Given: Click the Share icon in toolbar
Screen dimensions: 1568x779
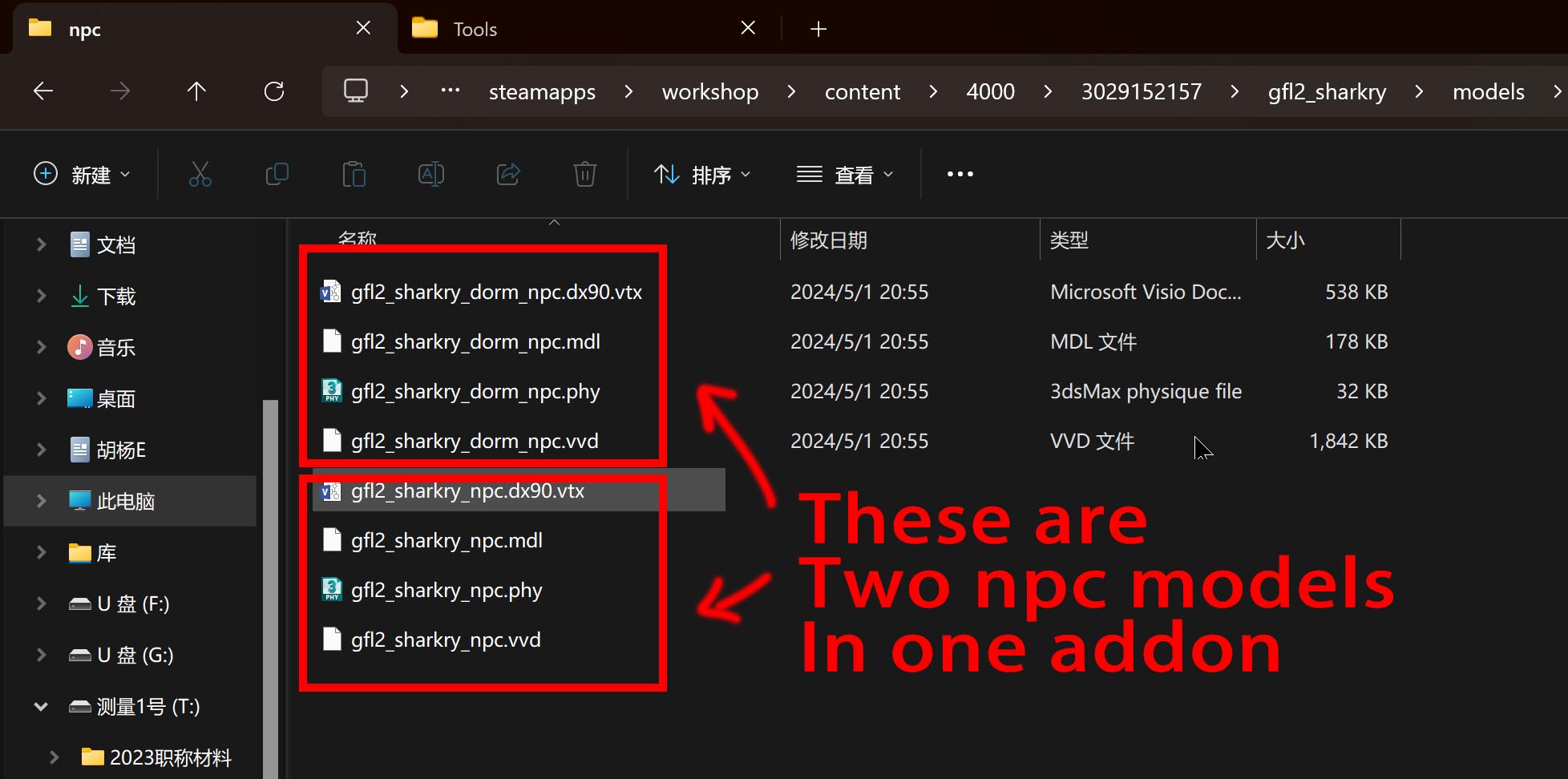Looking at the screenshot, I should (508, 174).
